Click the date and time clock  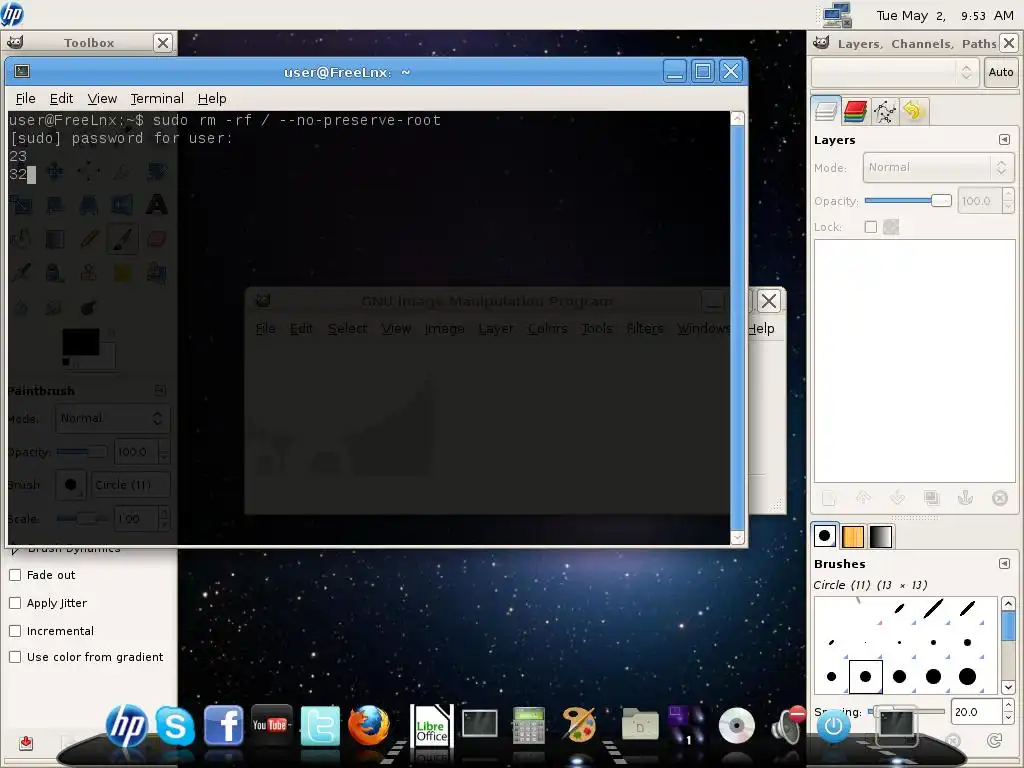pyautogui.click(x=944, y=16)
